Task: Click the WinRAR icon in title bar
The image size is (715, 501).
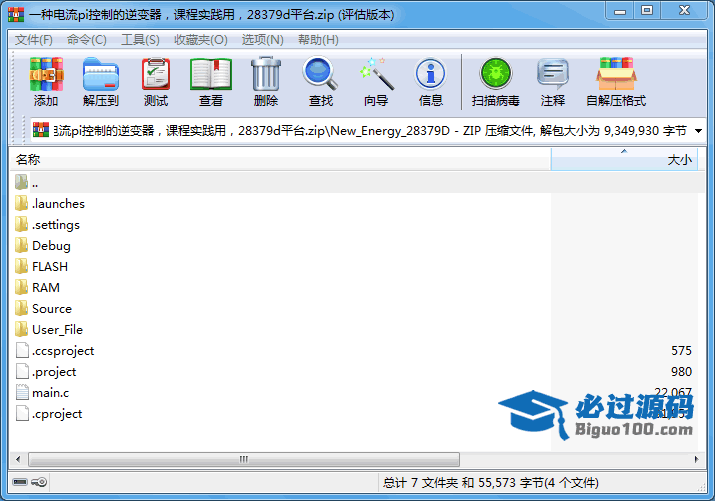Action: (16, 14)
